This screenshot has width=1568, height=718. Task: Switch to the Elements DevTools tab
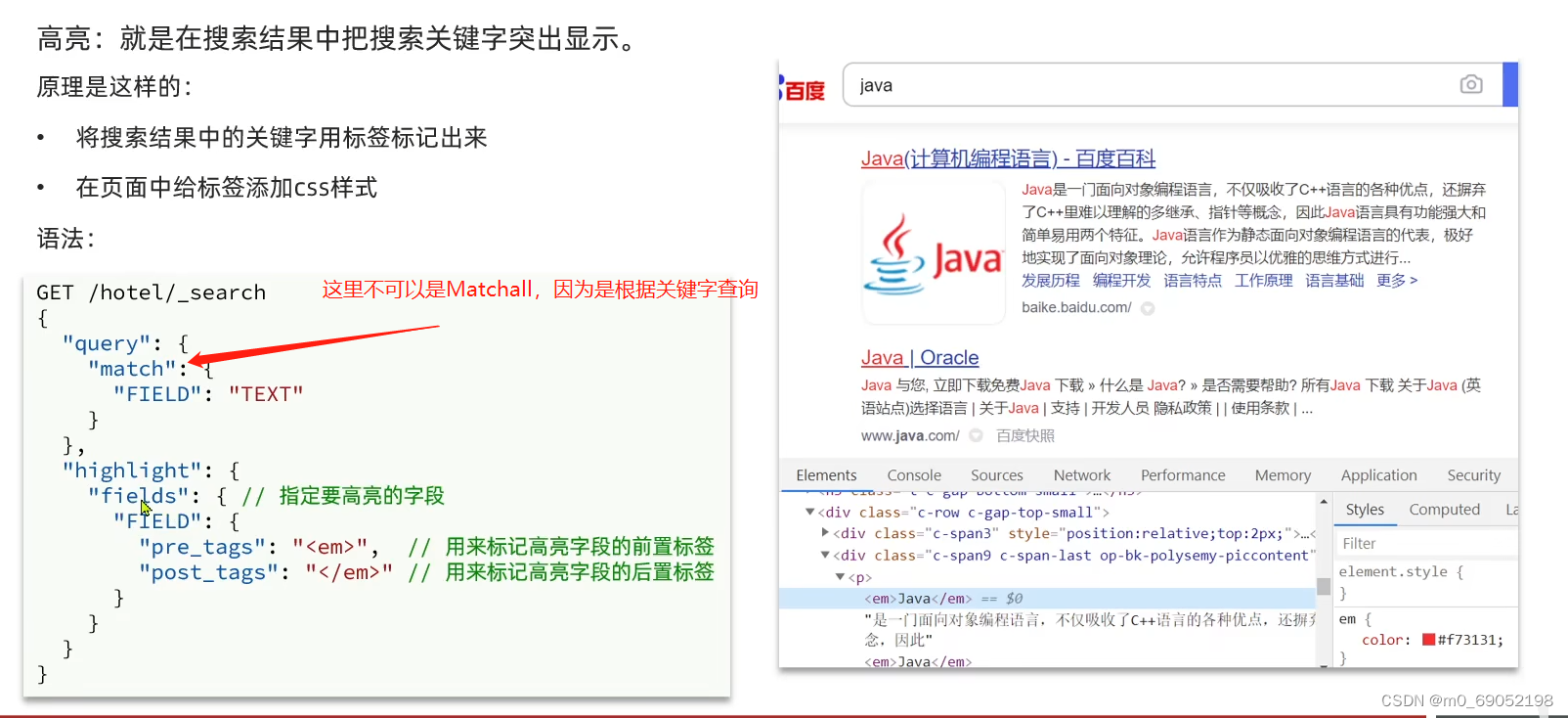(826, 475)
